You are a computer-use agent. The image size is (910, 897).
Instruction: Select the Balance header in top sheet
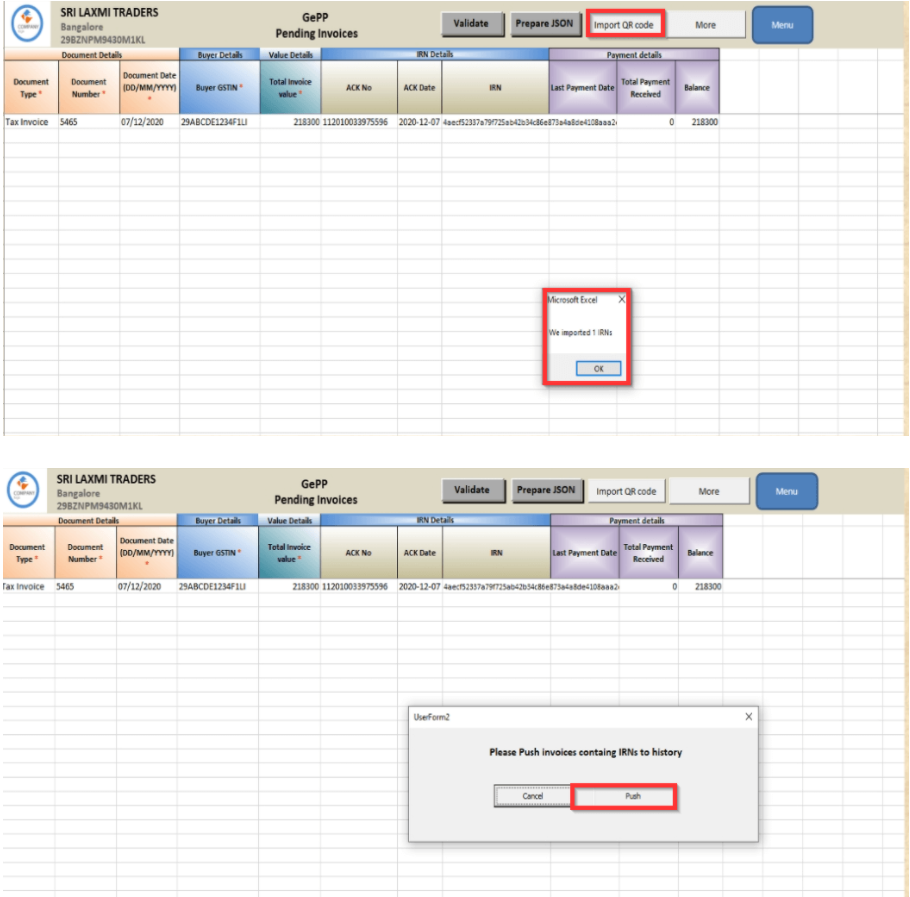point(697,88)
